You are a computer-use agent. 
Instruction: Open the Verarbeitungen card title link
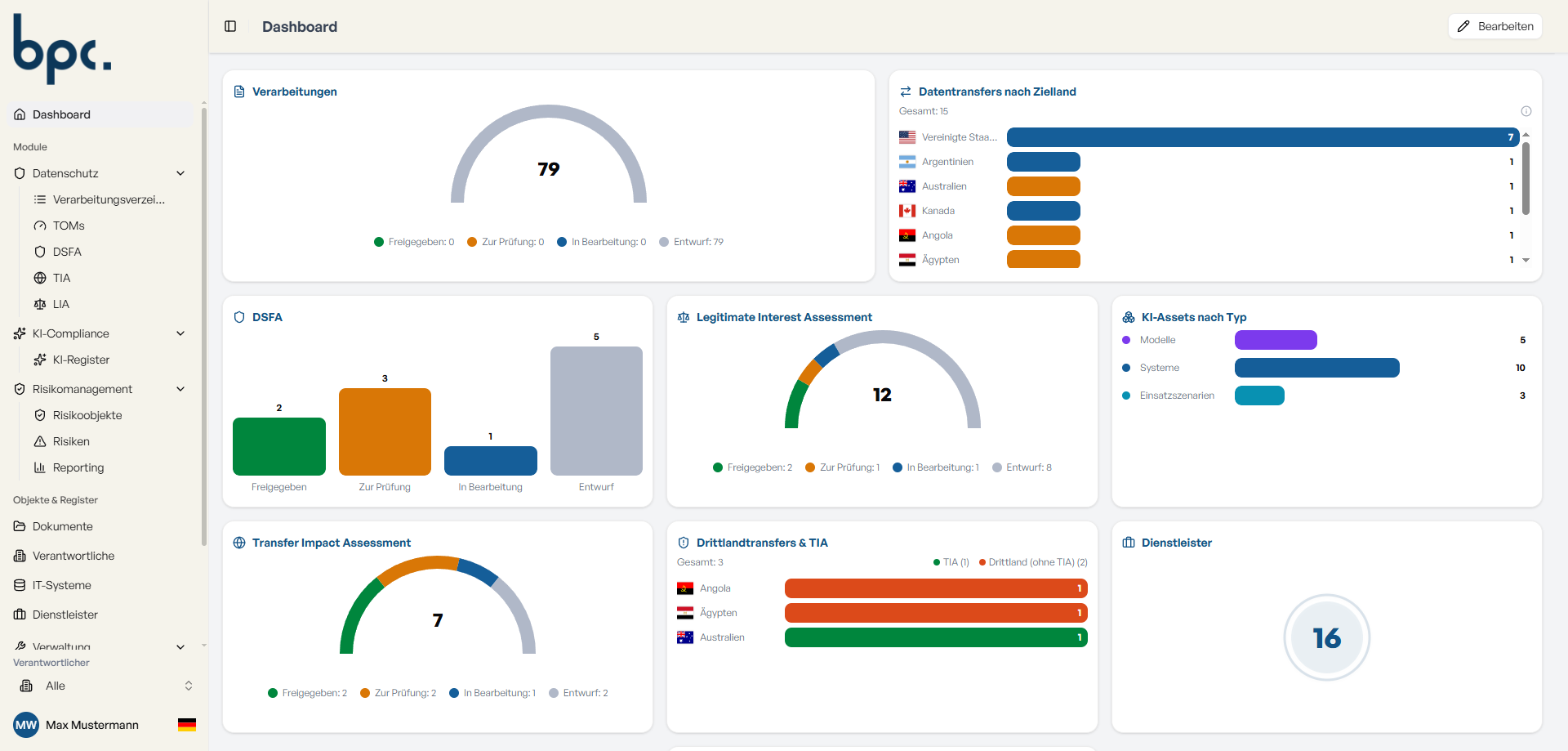[x=294, y=92]
